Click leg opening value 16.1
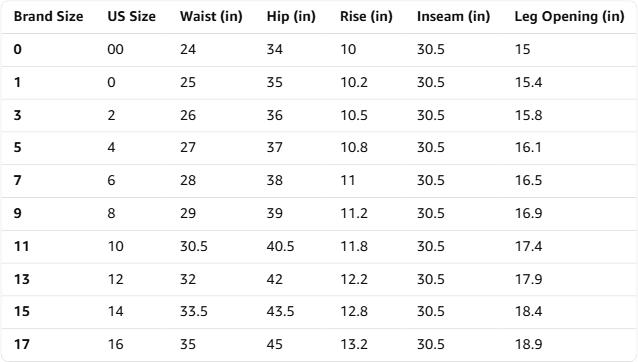The image size is (638, 362). 528,147
